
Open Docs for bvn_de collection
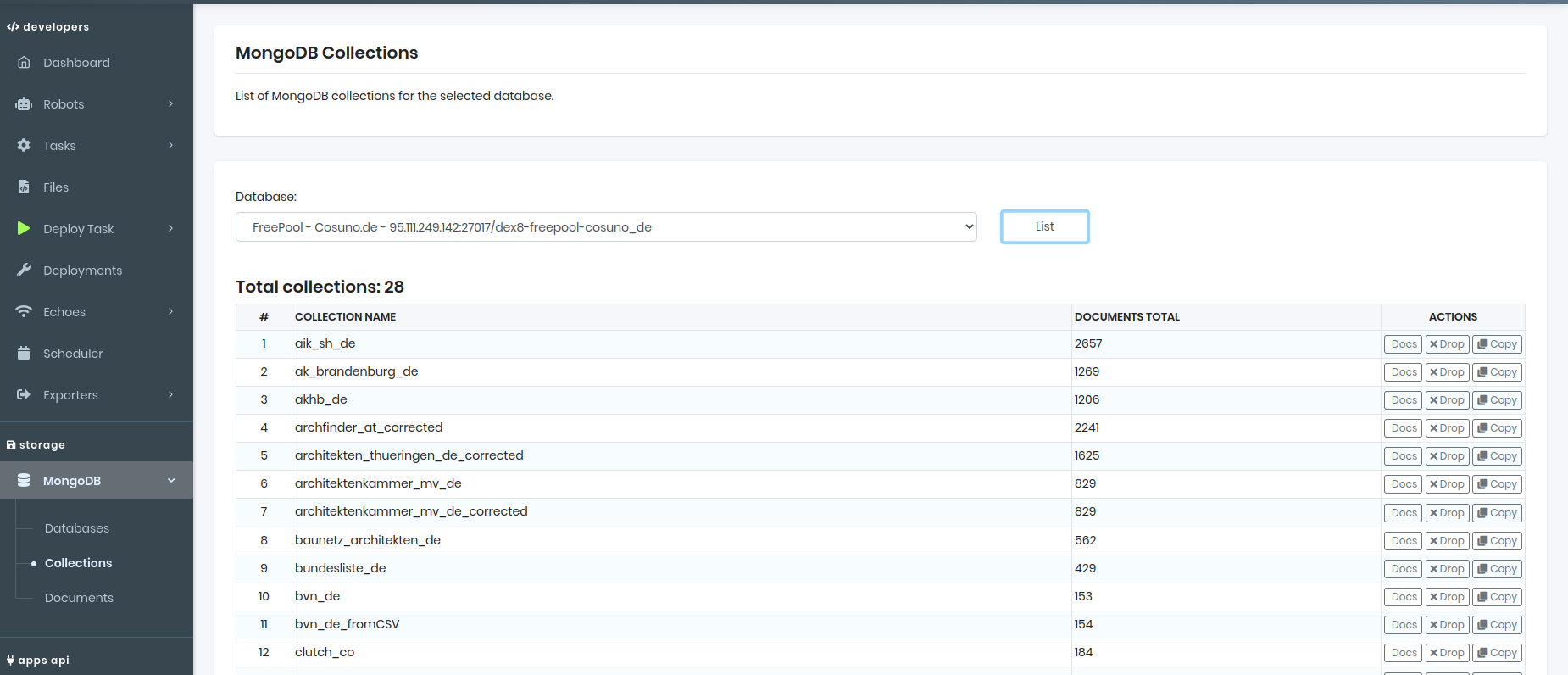[1404, 597]
